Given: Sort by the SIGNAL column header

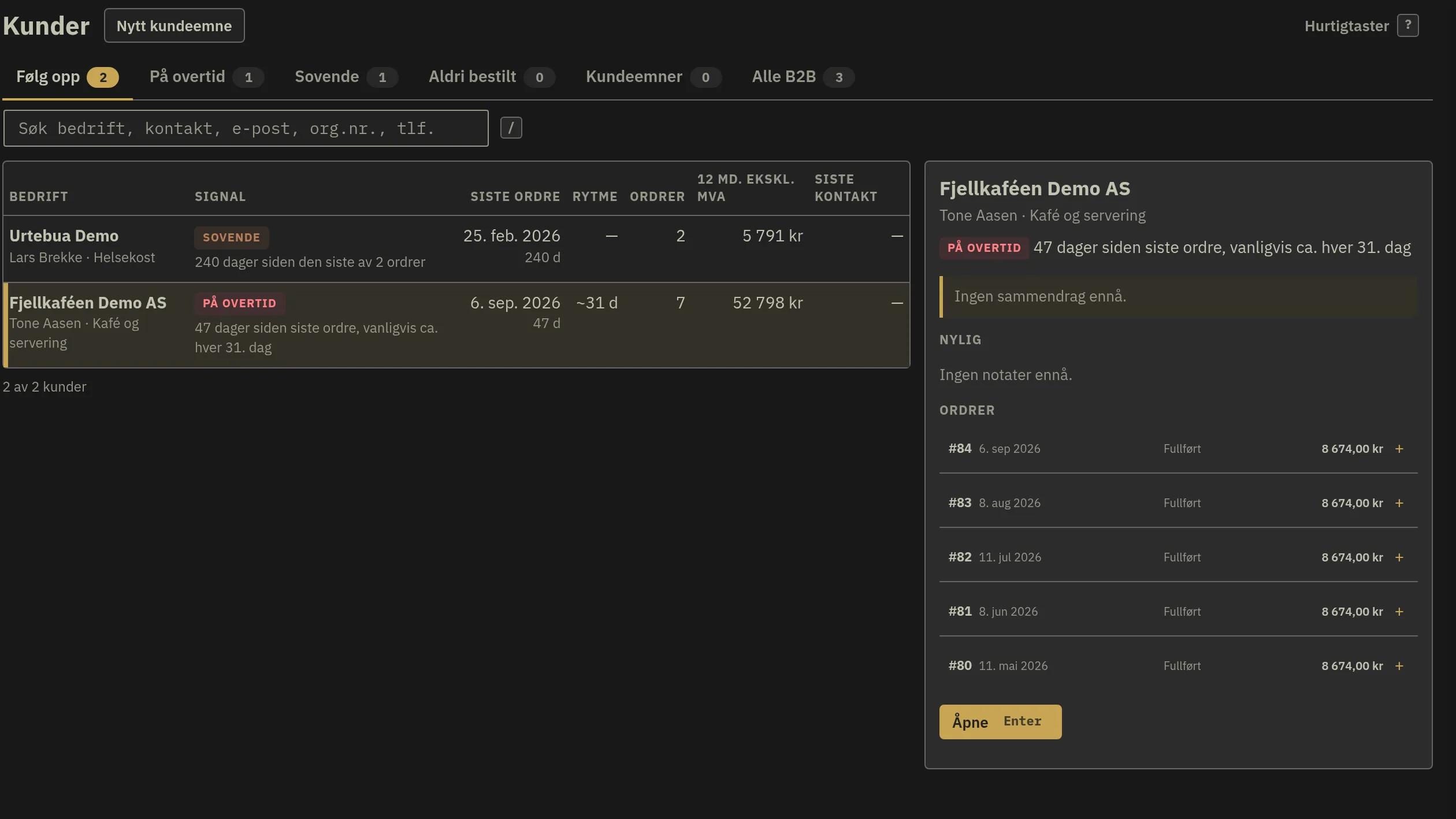Looking at the screenshot, I should (220, 196).
